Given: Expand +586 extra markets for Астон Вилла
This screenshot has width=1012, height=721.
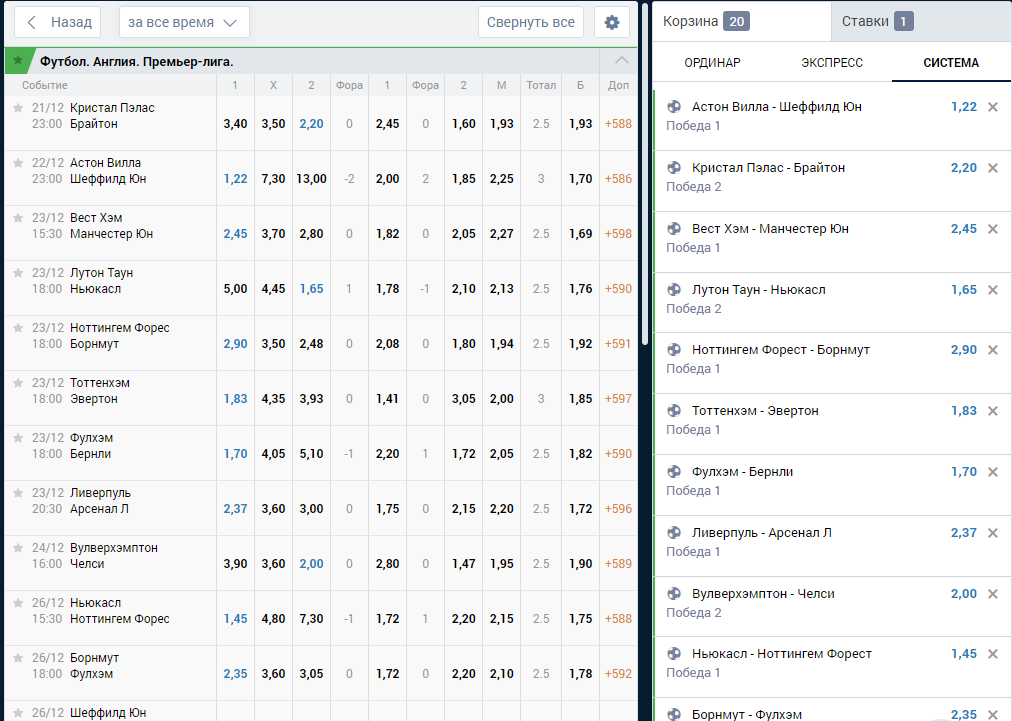Looking at the screenshot, I should [618, 179].
